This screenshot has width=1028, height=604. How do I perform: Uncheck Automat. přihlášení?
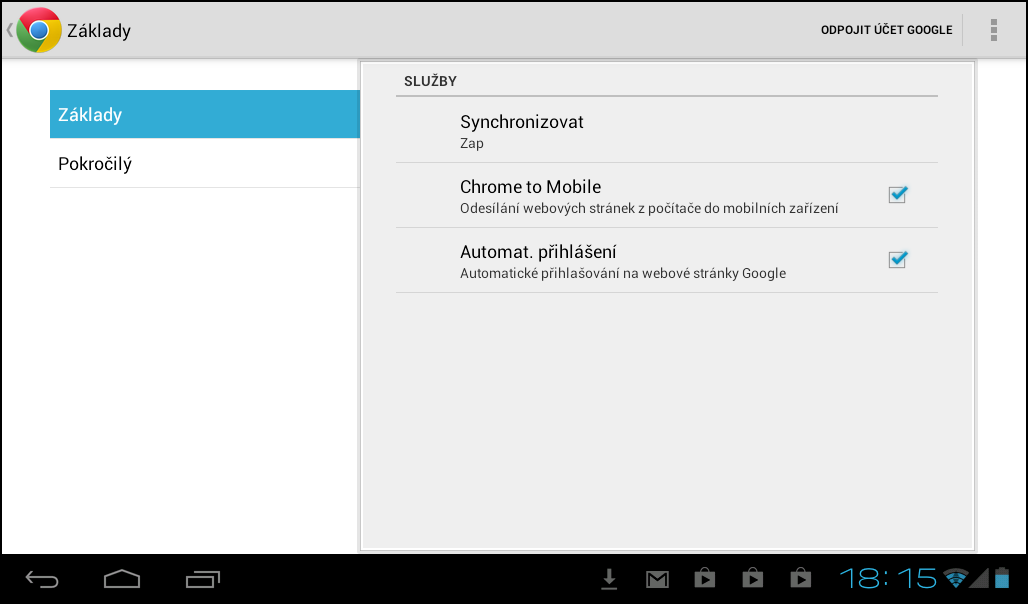click(896, 259)
